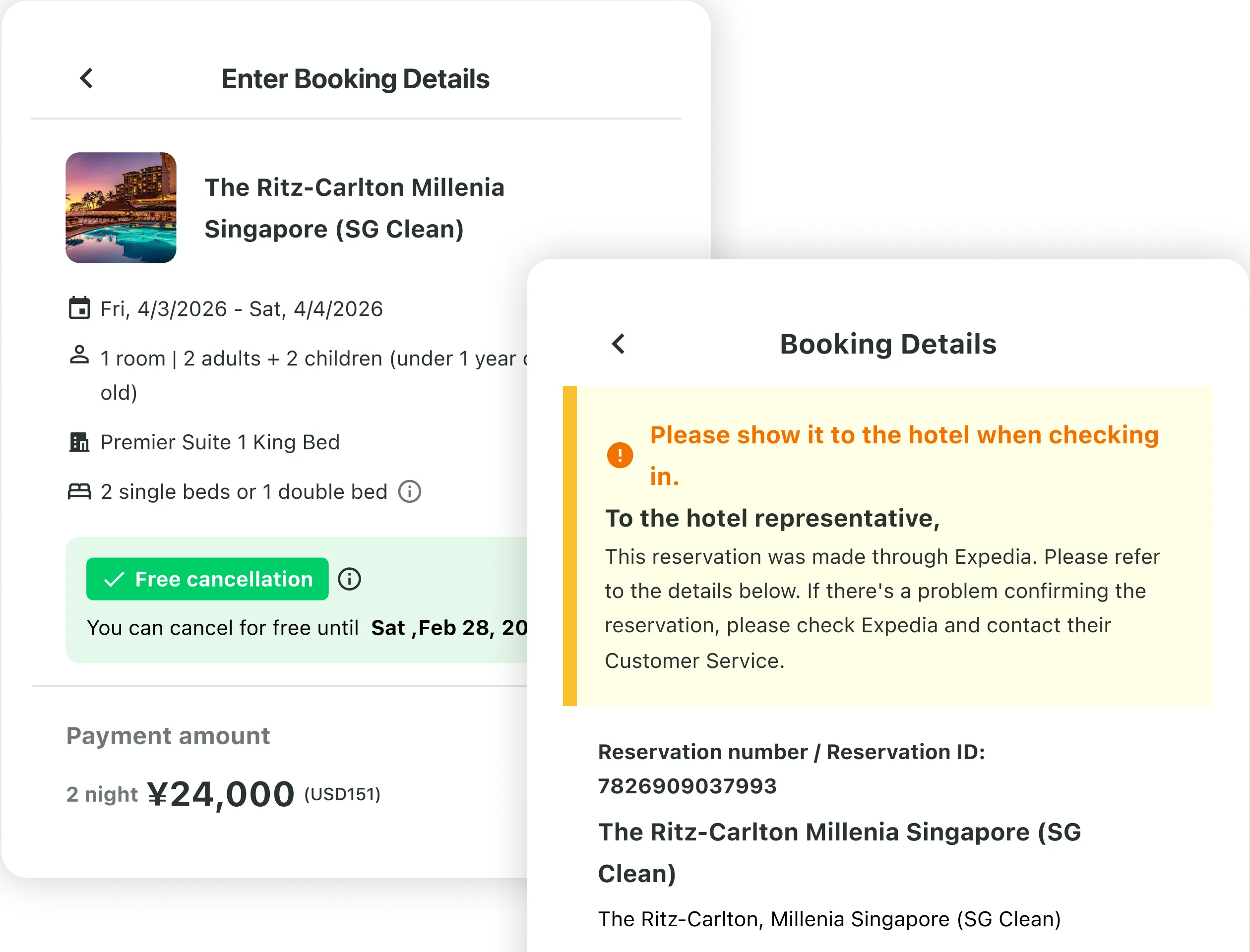Image resolution: width=1250 pixels, height=952 pixels.
Task: Click the Free cancellation badge
Action: (x=207, y=579)
